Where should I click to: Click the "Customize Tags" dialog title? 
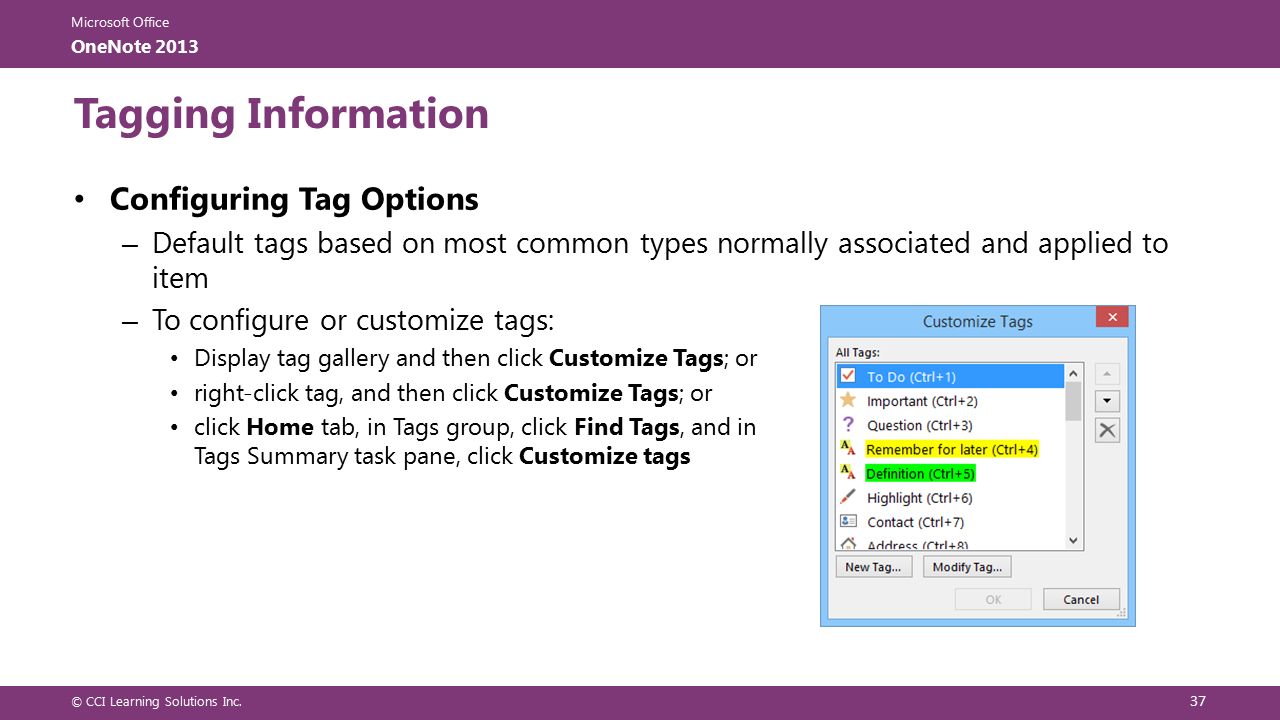[977, 321]
